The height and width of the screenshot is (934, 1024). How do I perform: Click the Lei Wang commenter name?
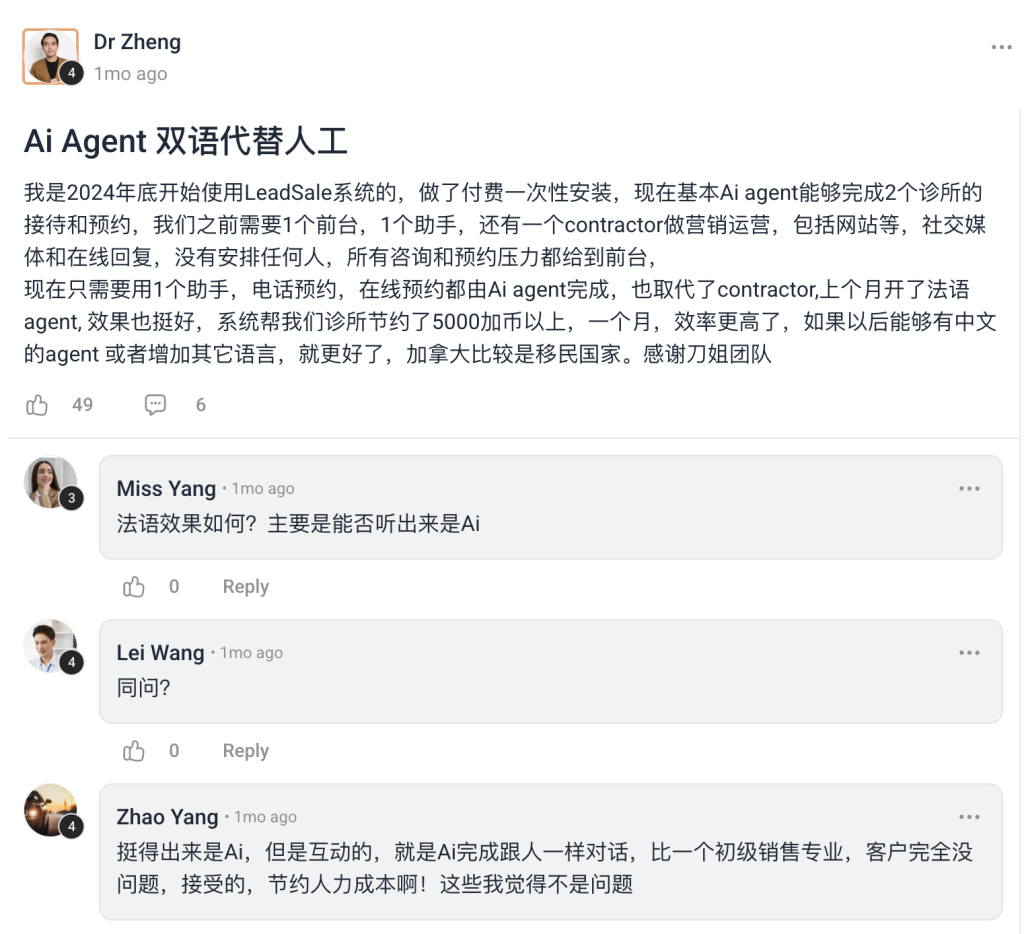coord(160,652)
